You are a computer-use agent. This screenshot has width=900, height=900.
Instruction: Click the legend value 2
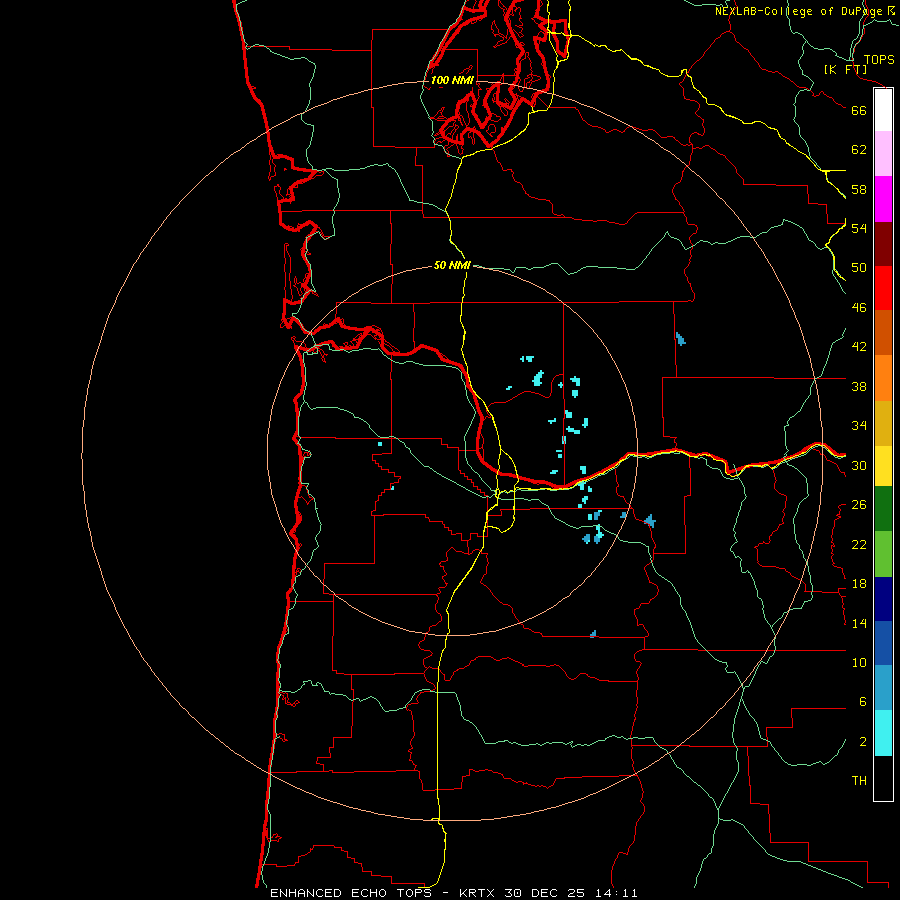click(x=862, y=742)
